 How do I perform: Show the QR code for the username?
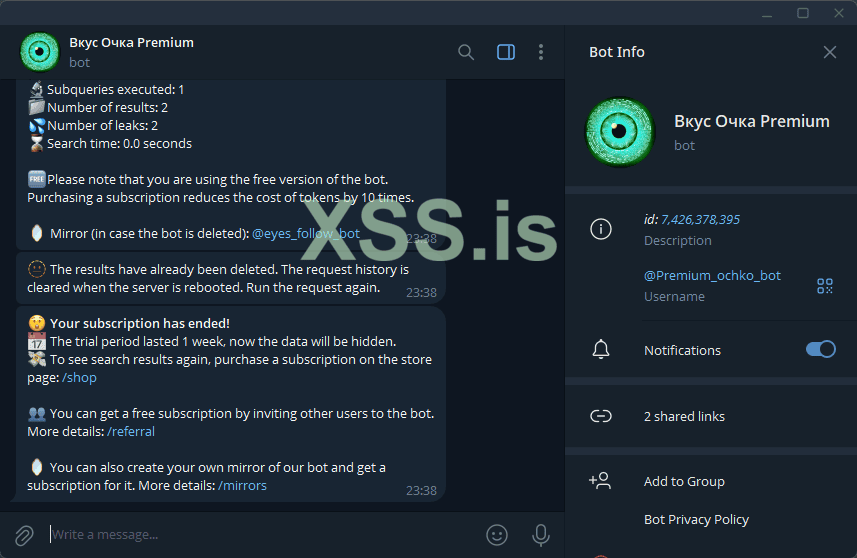point(825,285)
